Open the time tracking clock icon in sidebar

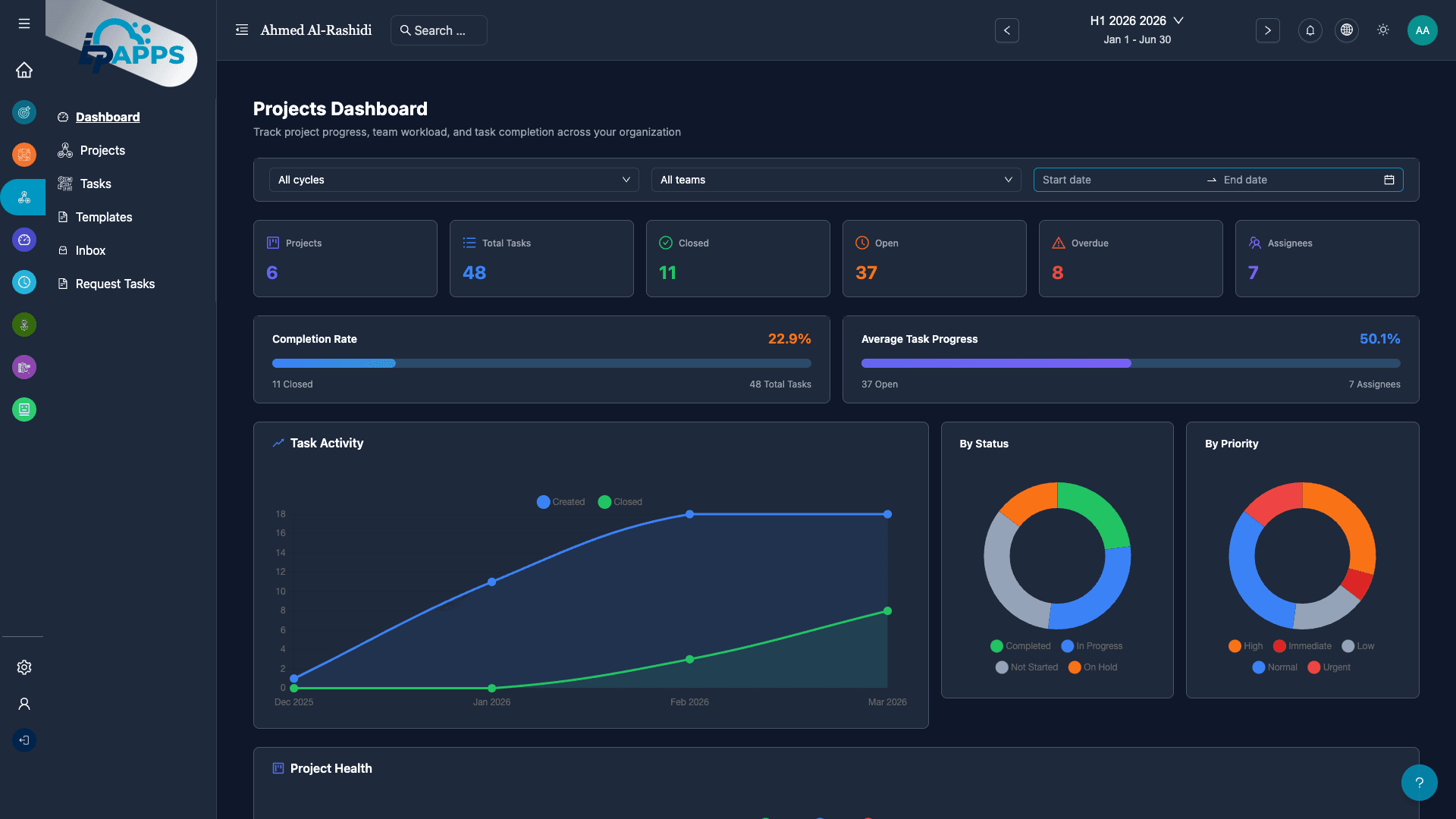point(24,282)
